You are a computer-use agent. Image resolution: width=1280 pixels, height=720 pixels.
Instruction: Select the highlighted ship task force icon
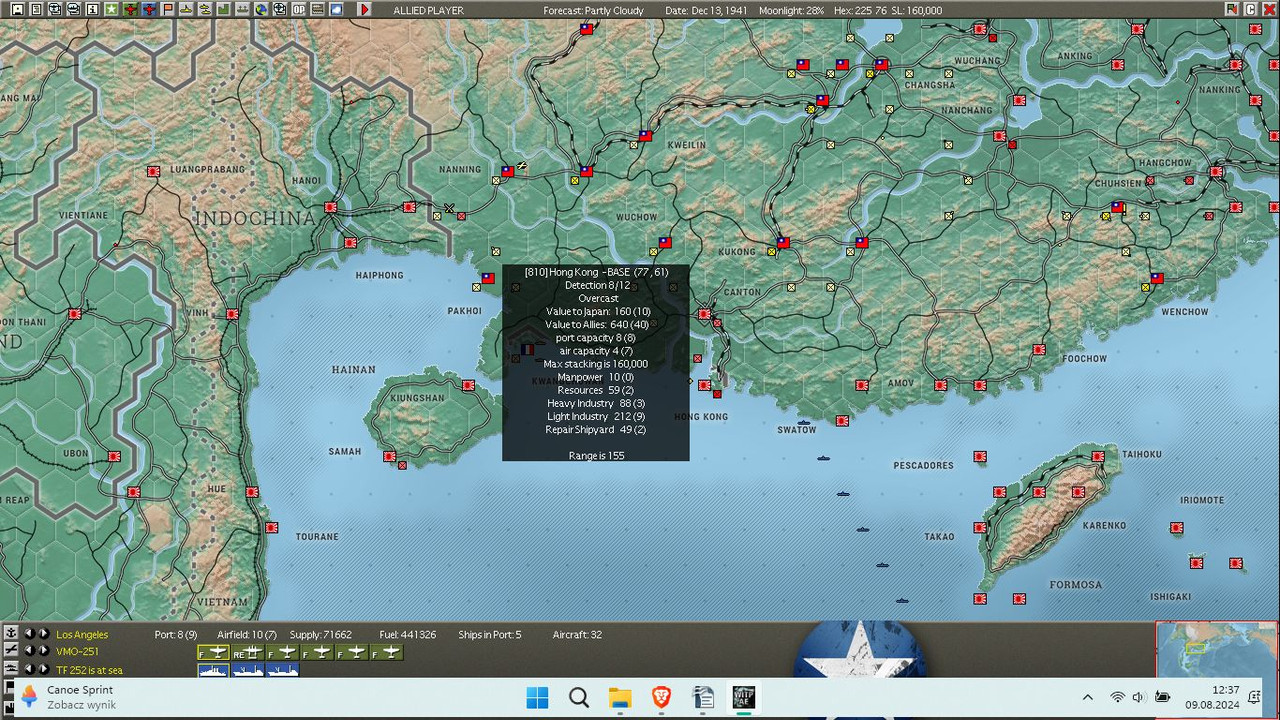pyautogui.click(x=213, y=670)
